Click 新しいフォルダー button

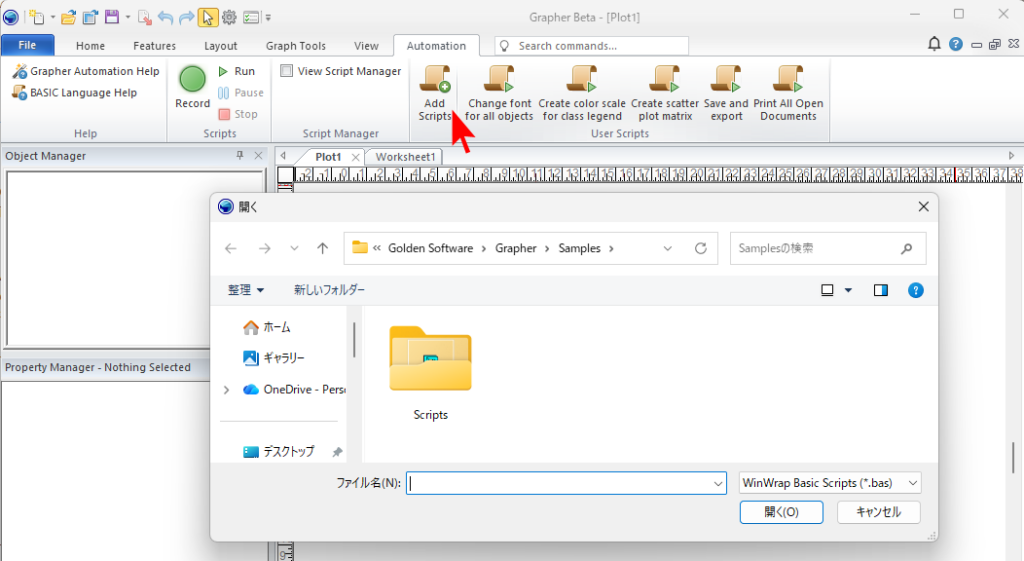click(329, 290)
